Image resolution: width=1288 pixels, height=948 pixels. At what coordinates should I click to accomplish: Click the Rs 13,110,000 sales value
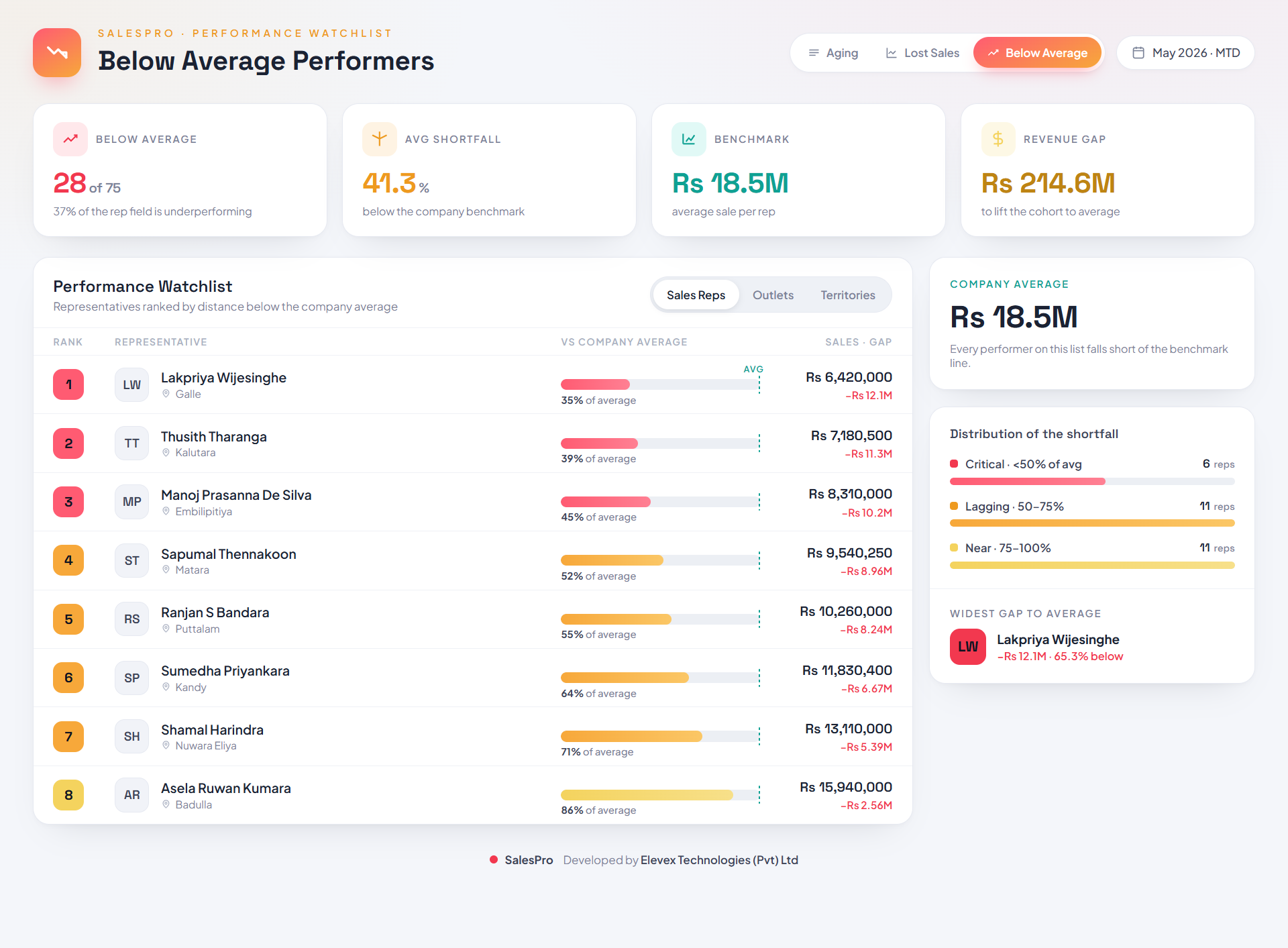(849, 729)
